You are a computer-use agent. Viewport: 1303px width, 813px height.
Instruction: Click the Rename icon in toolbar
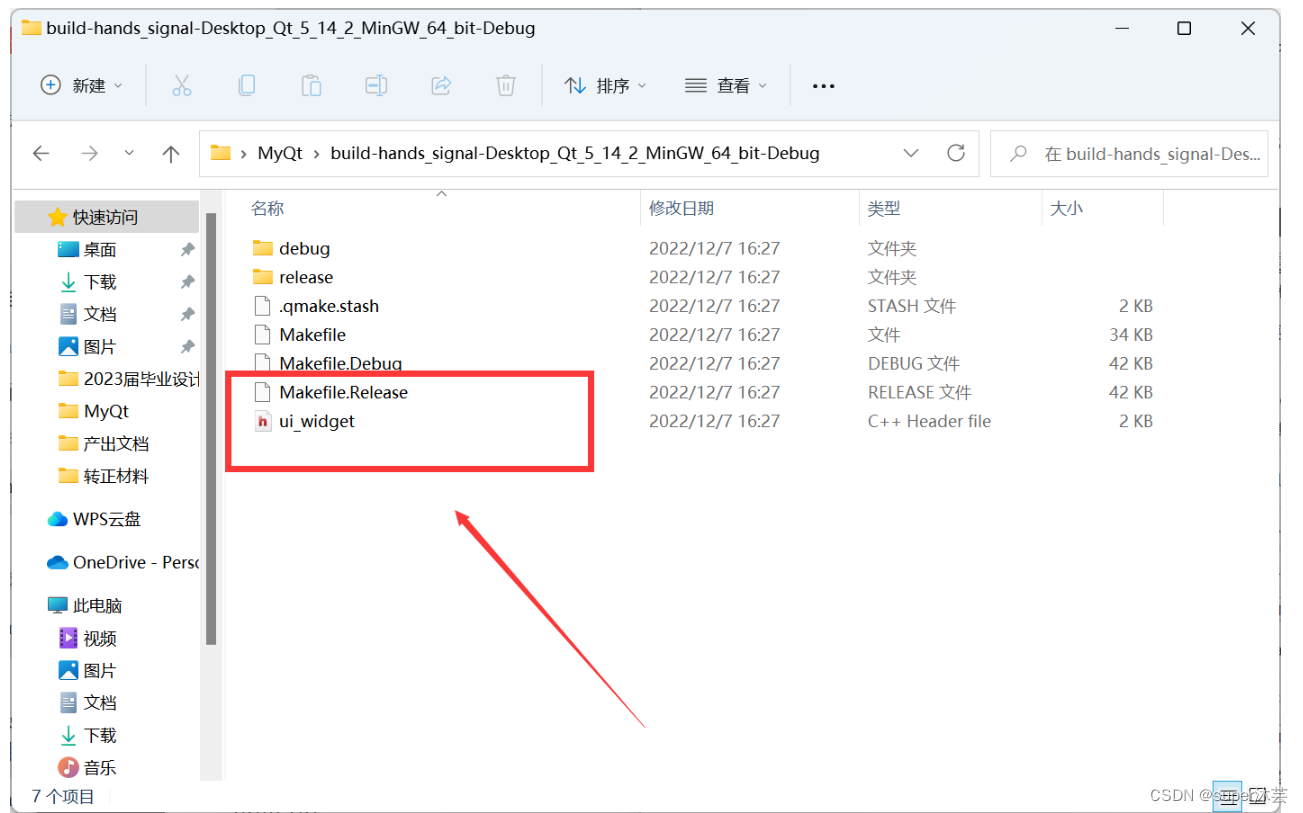[x=376, y=86]
